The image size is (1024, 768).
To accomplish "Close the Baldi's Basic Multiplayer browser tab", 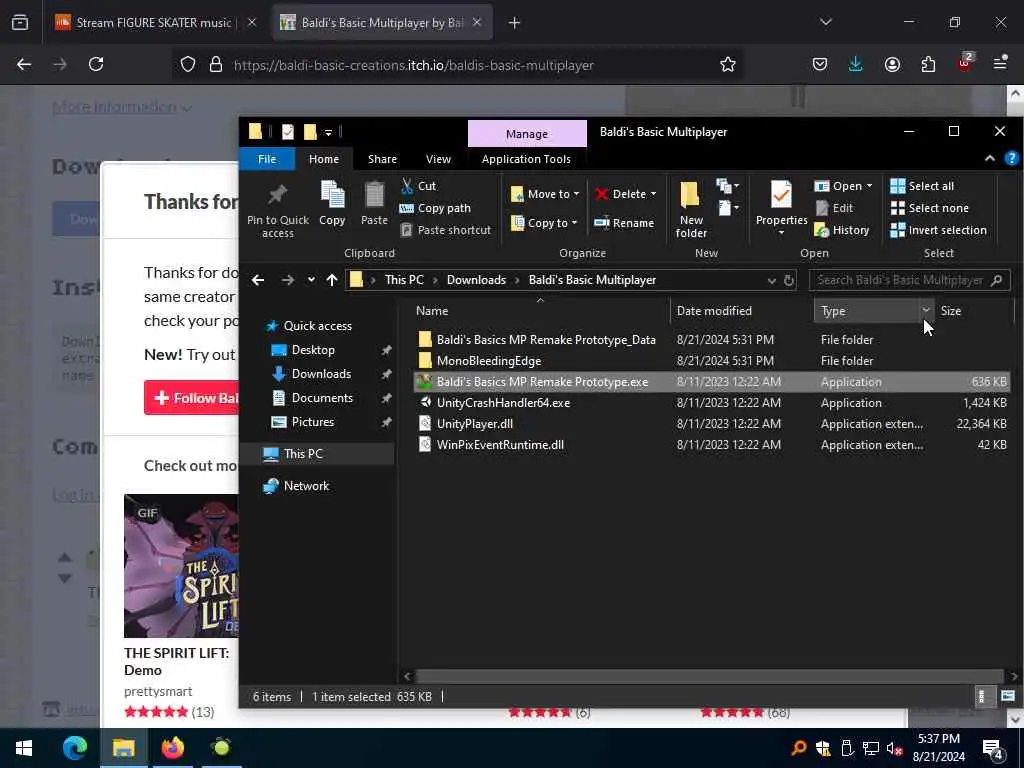I will pos(477,22).
